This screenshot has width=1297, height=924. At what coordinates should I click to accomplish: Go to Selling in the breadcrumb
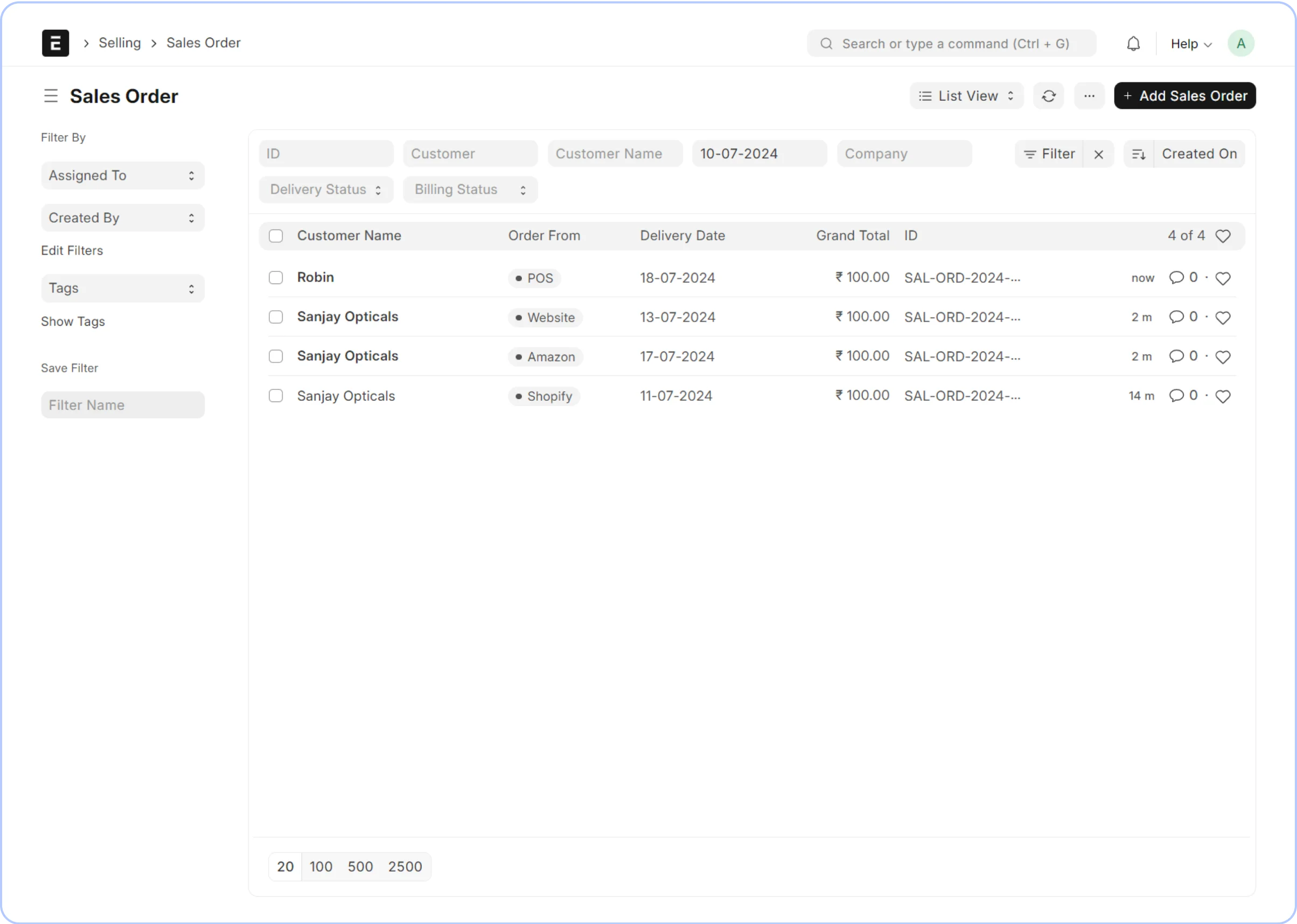pyautogui.click(x=120, y=43)
